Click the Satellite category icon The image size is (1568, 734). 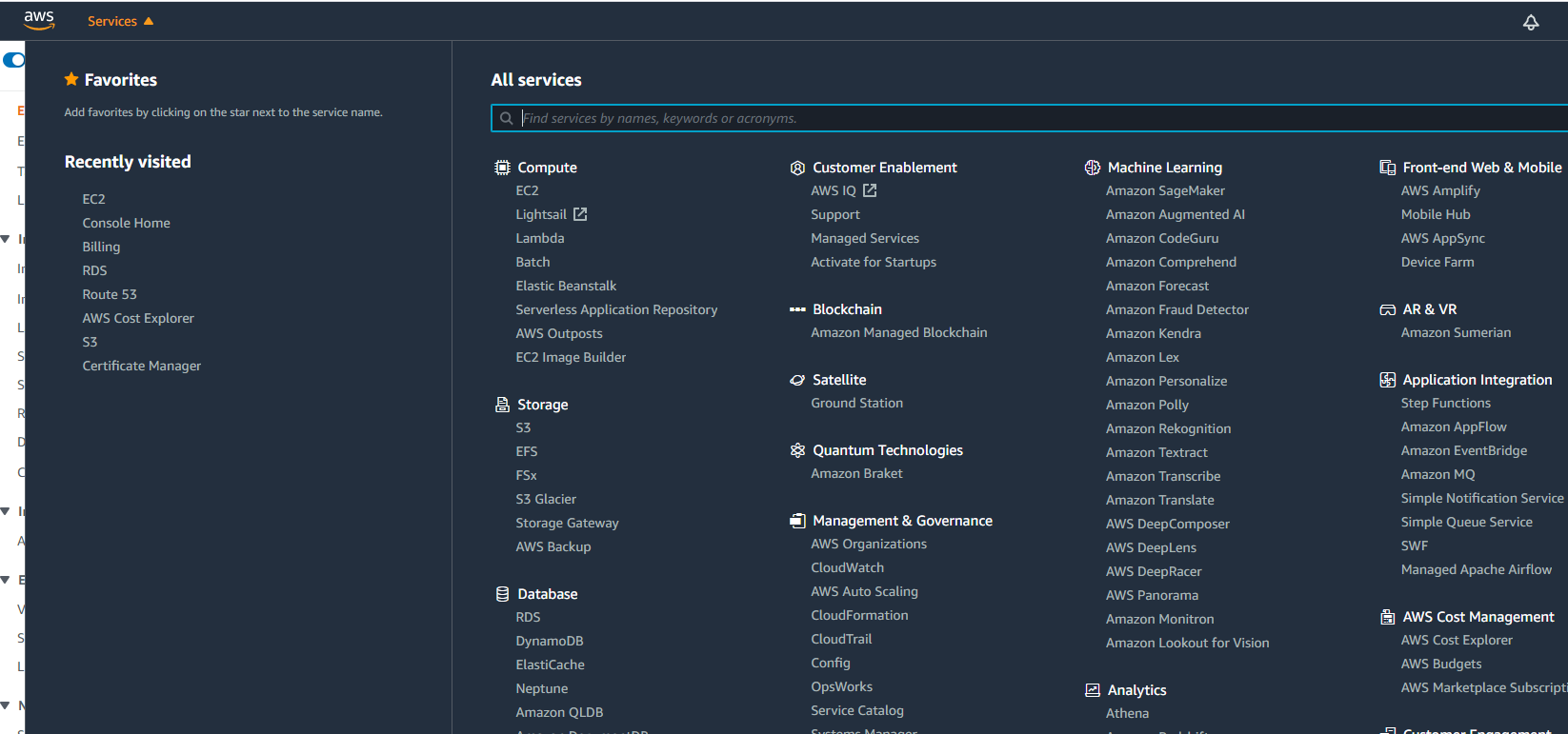click(797, 380)
